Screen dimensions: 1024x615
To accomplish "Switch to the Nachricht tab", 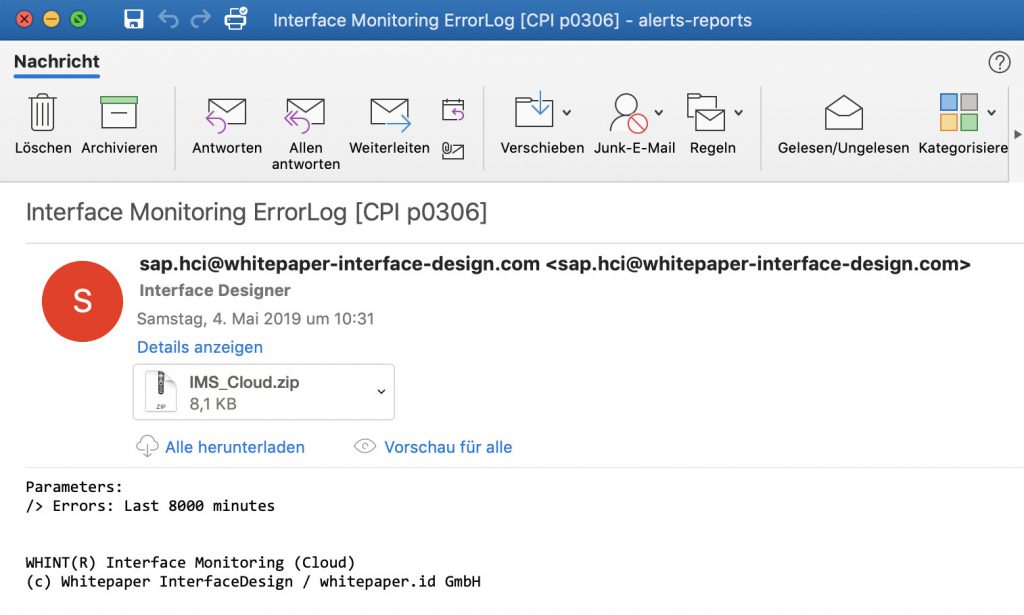I will [56, 62].
